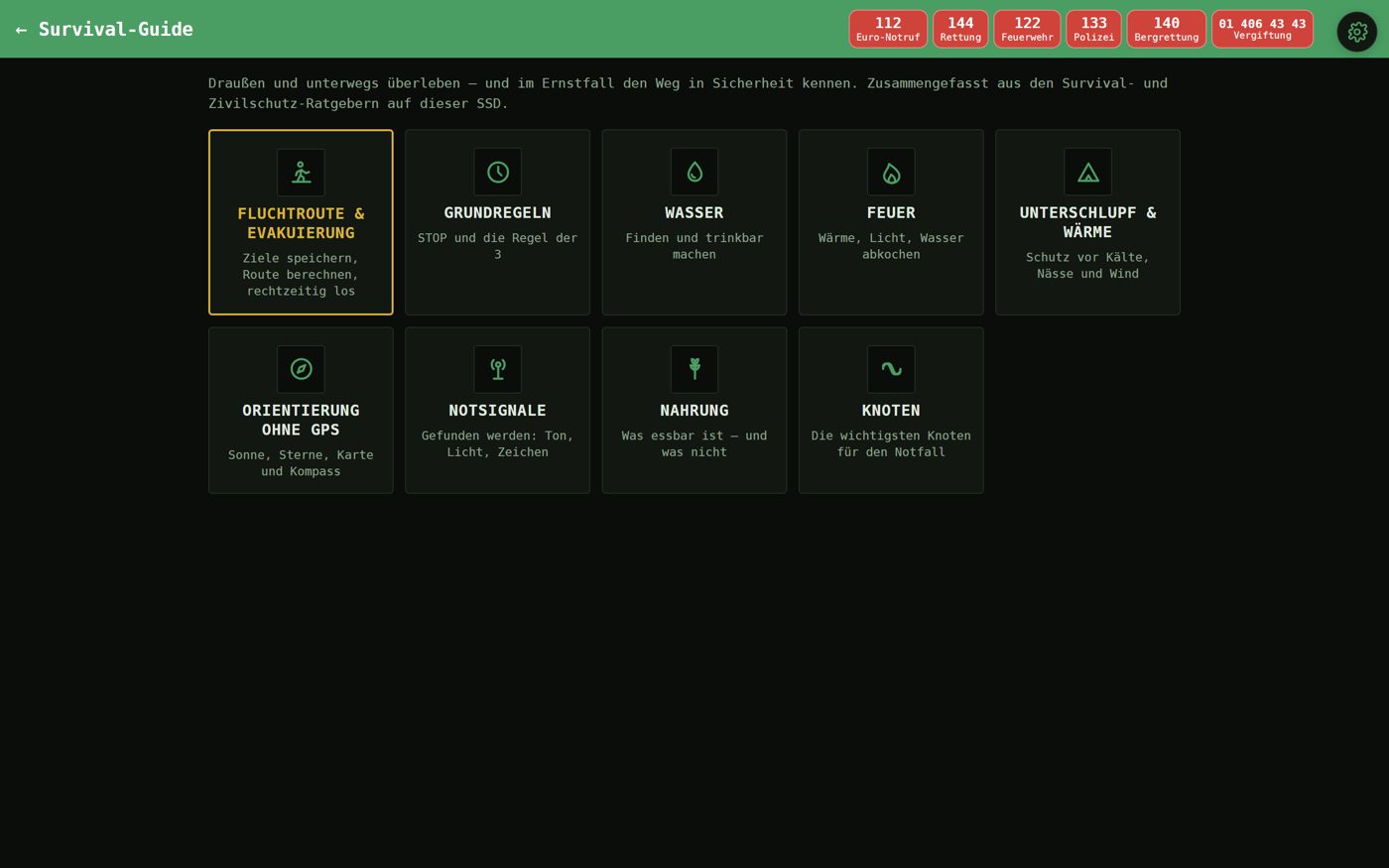Go to Survival-Guide header title
The width and height of the screenshot is (1389, 868).
[116, 30]
